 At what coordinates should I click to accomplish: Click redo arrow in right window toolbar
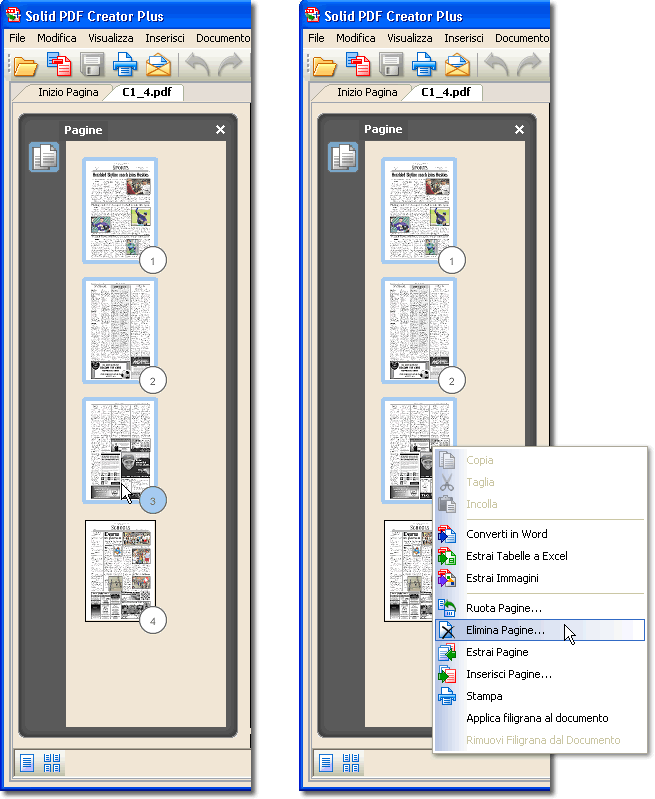529,64
